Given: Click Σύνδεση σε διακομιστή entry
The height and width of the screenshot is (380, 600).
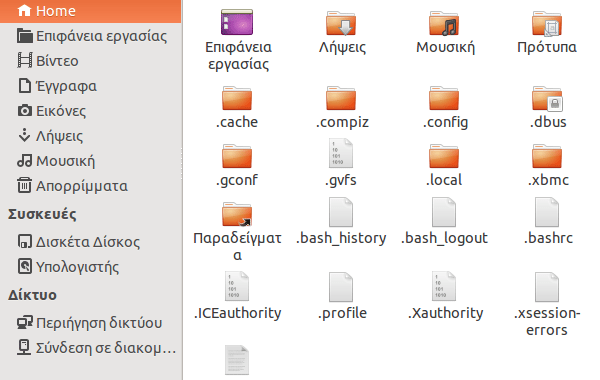Looking at the screenshot, I should pyautogui.click(x=90, y=348).
